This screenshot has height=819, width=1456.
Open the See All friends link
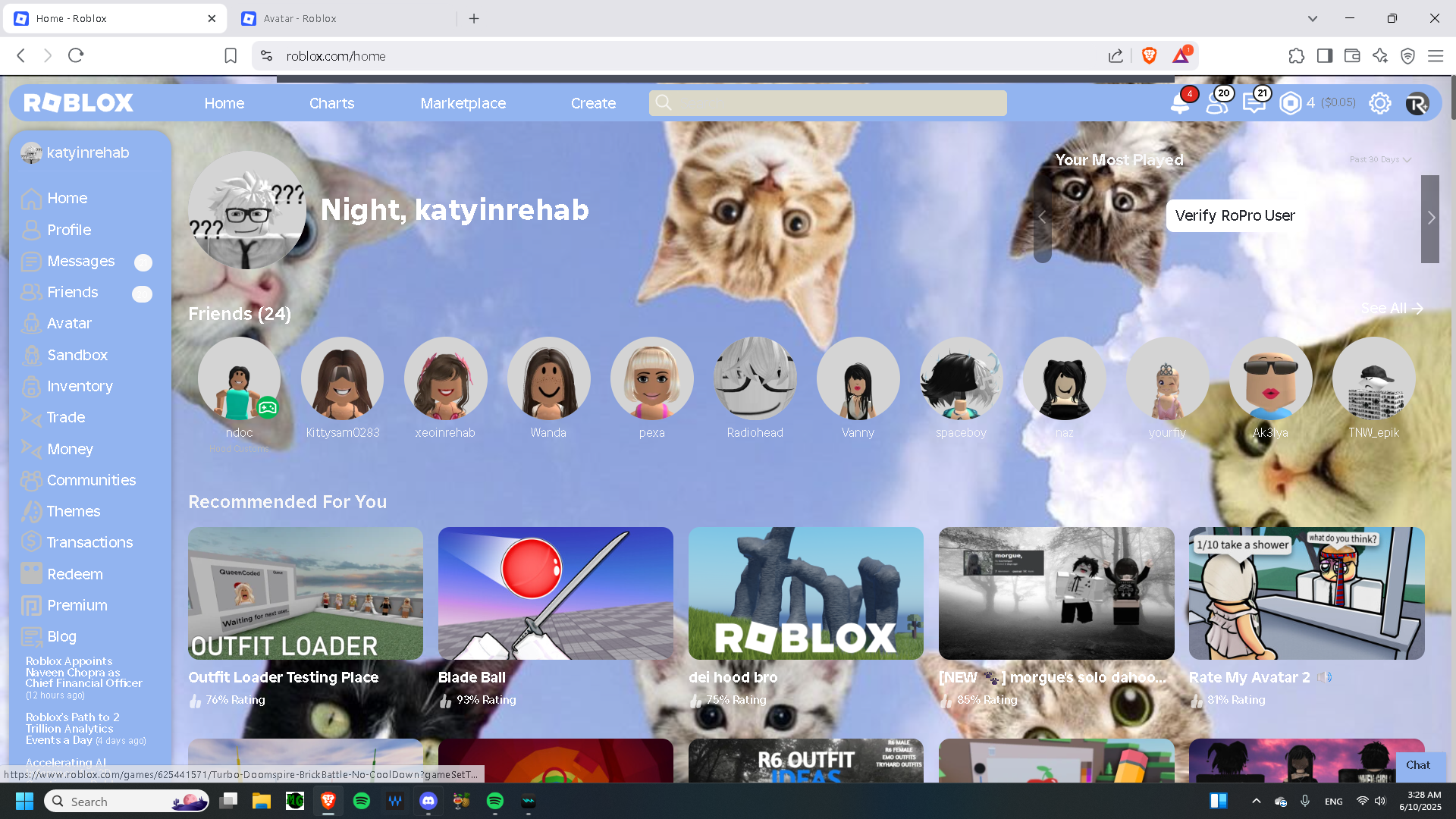[x=1391, y=309]
